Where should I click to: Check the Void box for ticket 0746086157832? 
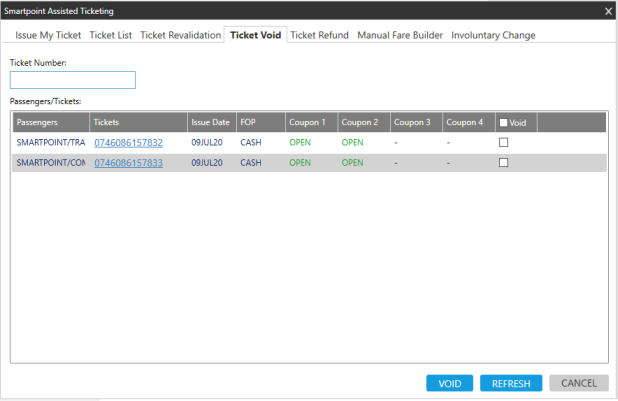coord(504,143)
